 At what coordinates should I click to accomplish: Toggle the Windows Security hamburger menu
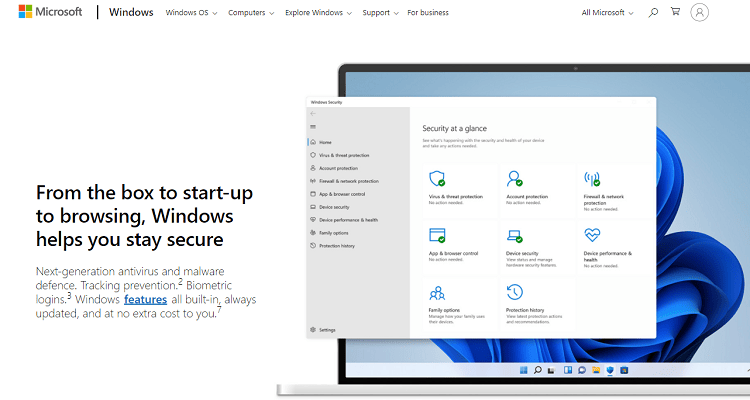coord(313,127)
